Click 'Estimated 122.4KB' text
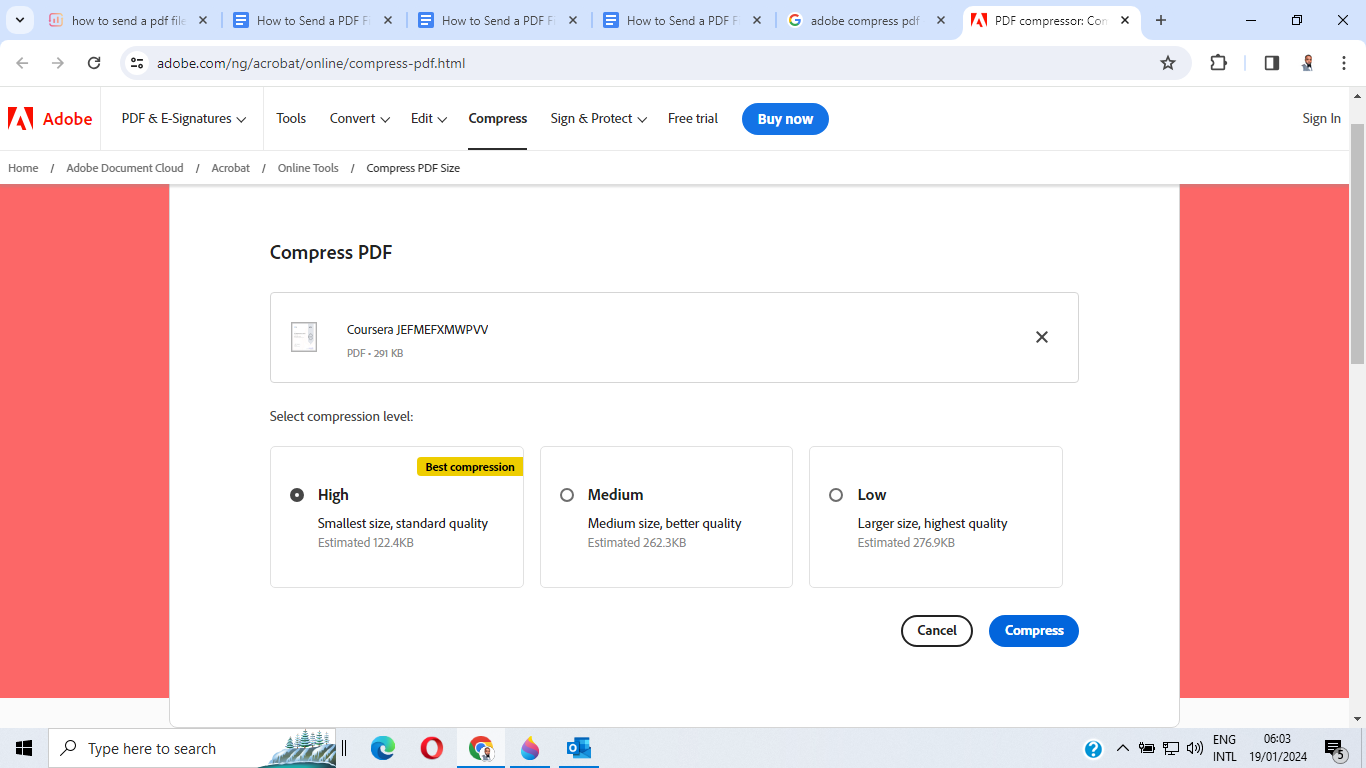 point(365,543)
